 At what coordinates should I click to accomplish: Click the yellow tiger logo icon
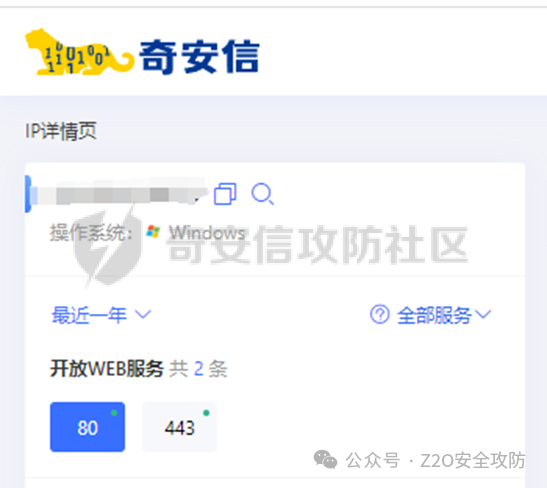point(80,52)
